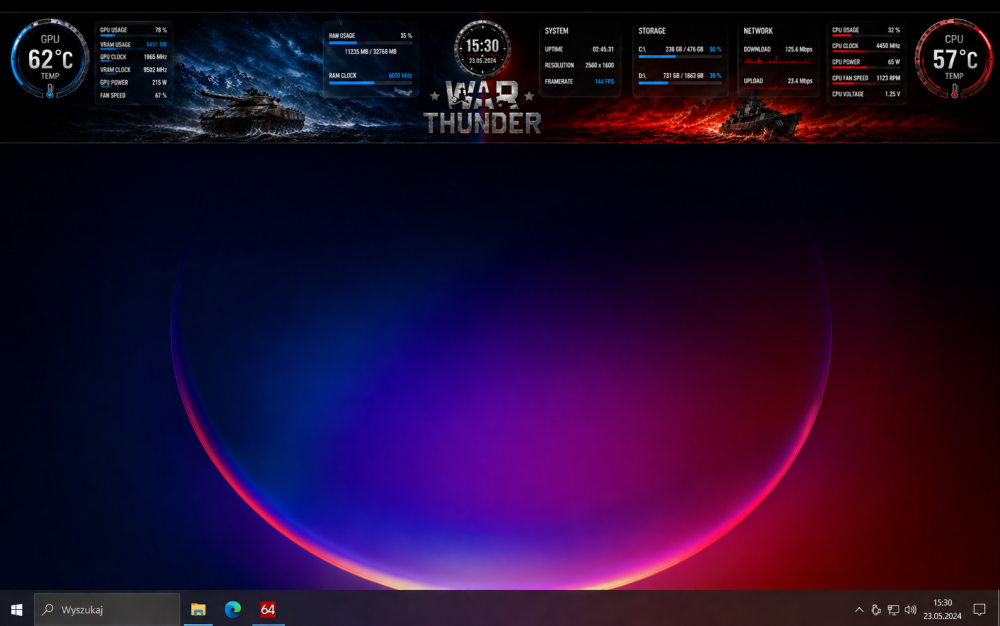Expand the hidden system tray icons chevron
Image resolution: width=1000 pixels, height=626 pixels.
coord(859,609)
